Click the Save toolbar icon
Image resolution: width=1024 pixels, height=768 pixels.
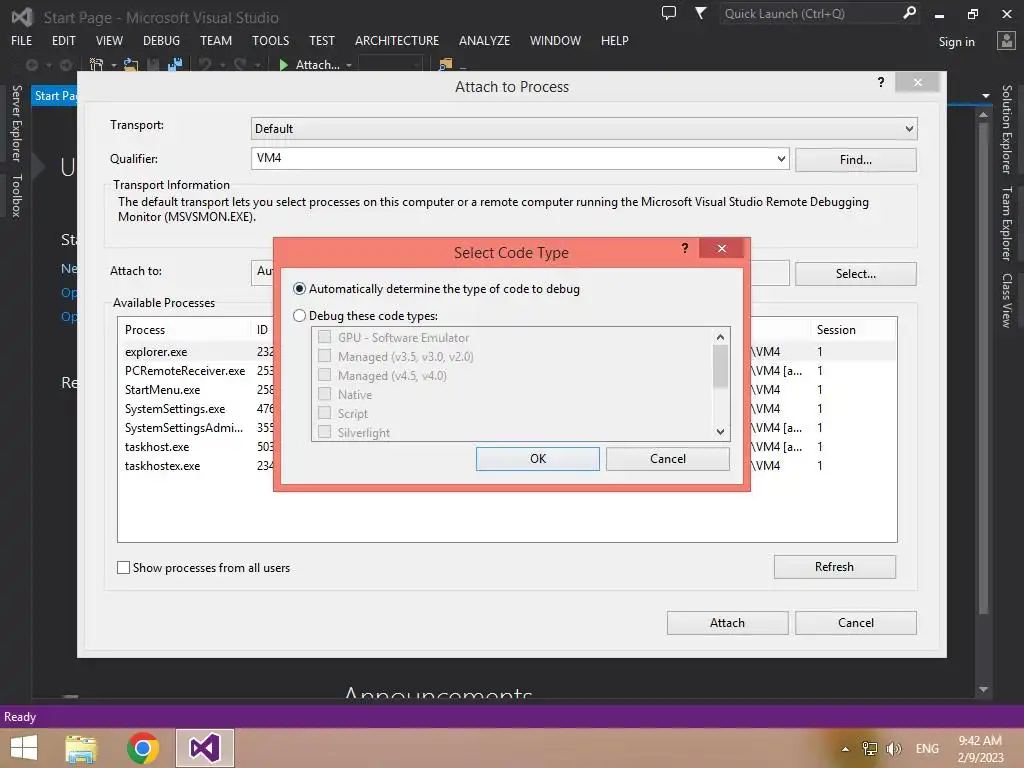point(153,65)
